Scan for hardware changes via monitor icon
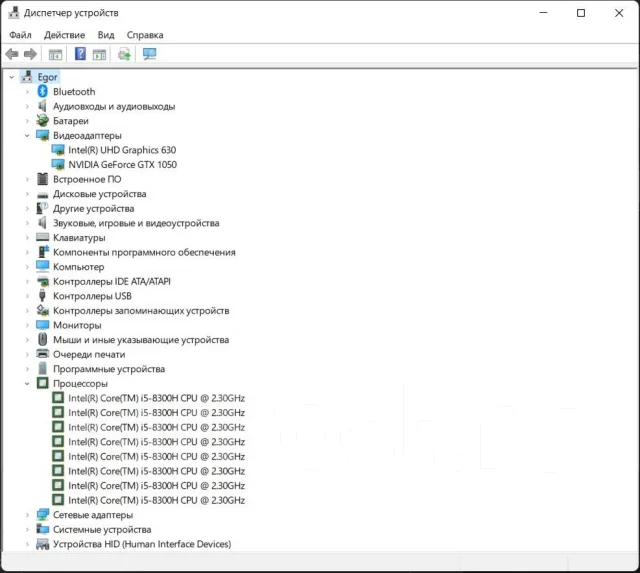The height and width of the screenshot is (573, 640). [149, 54]
